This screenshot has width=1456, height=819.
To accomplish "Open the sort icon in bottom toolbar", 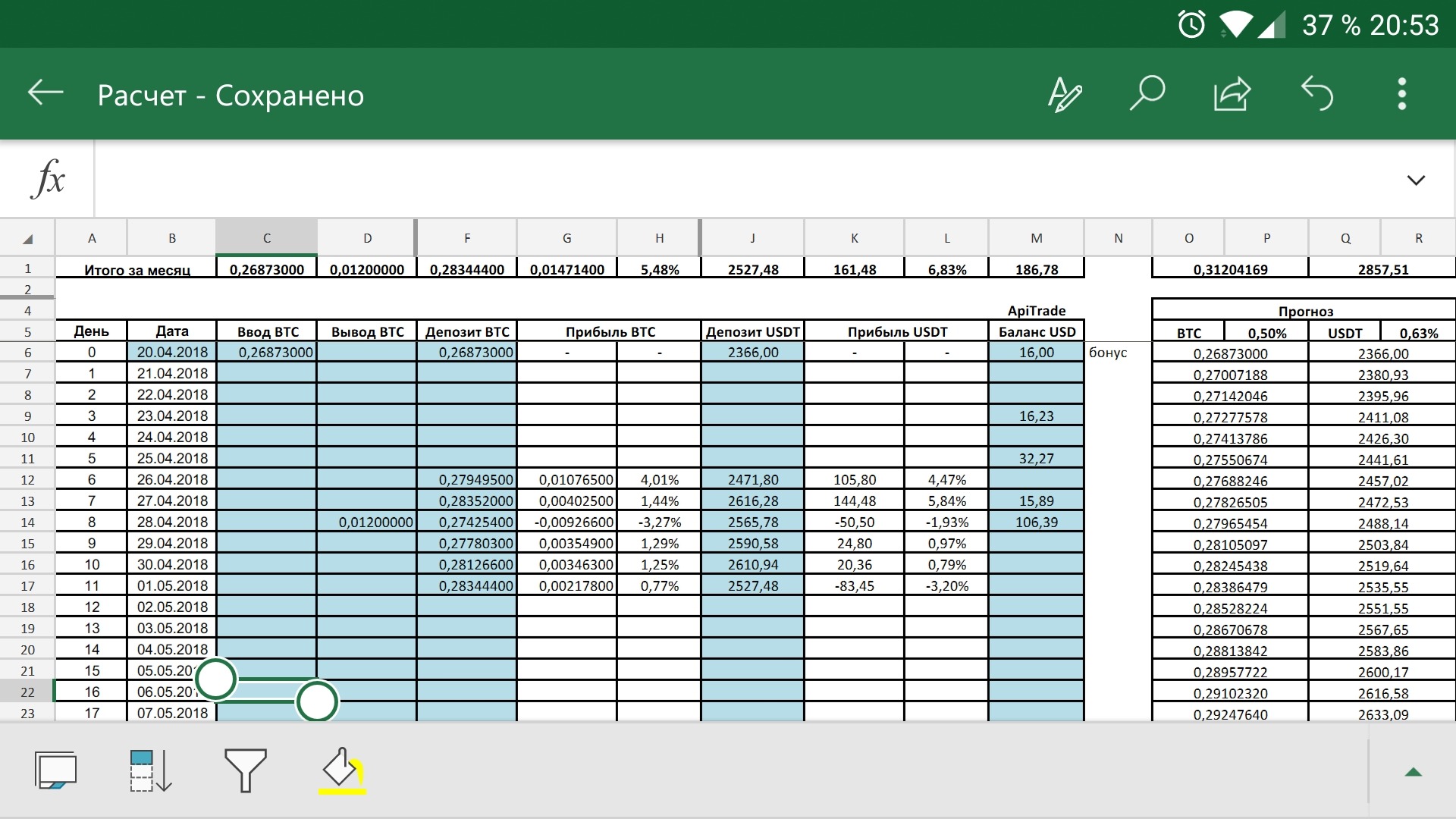I will 150,770.
